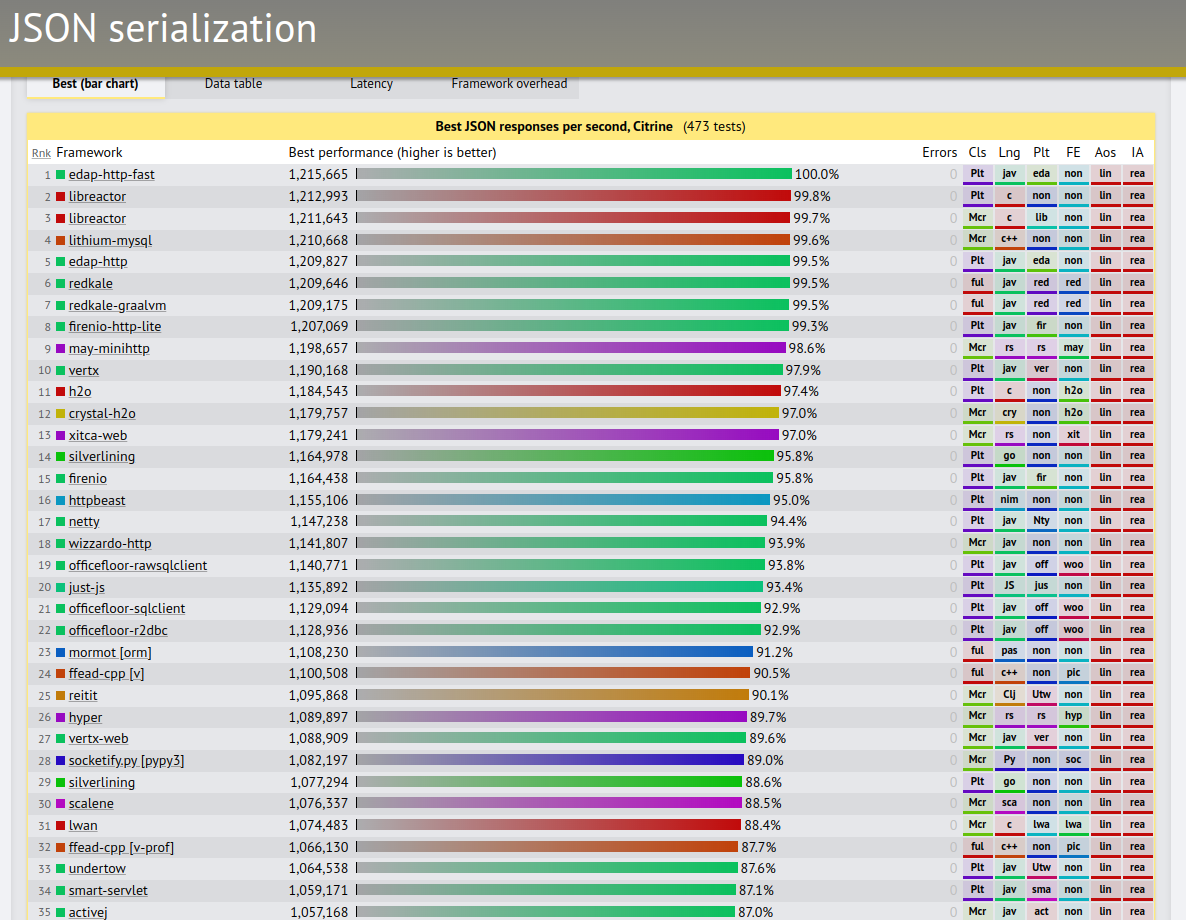Click the red color marker next to lwan
This screenshot has height=920, width=1186.
(x=59, y=824)
